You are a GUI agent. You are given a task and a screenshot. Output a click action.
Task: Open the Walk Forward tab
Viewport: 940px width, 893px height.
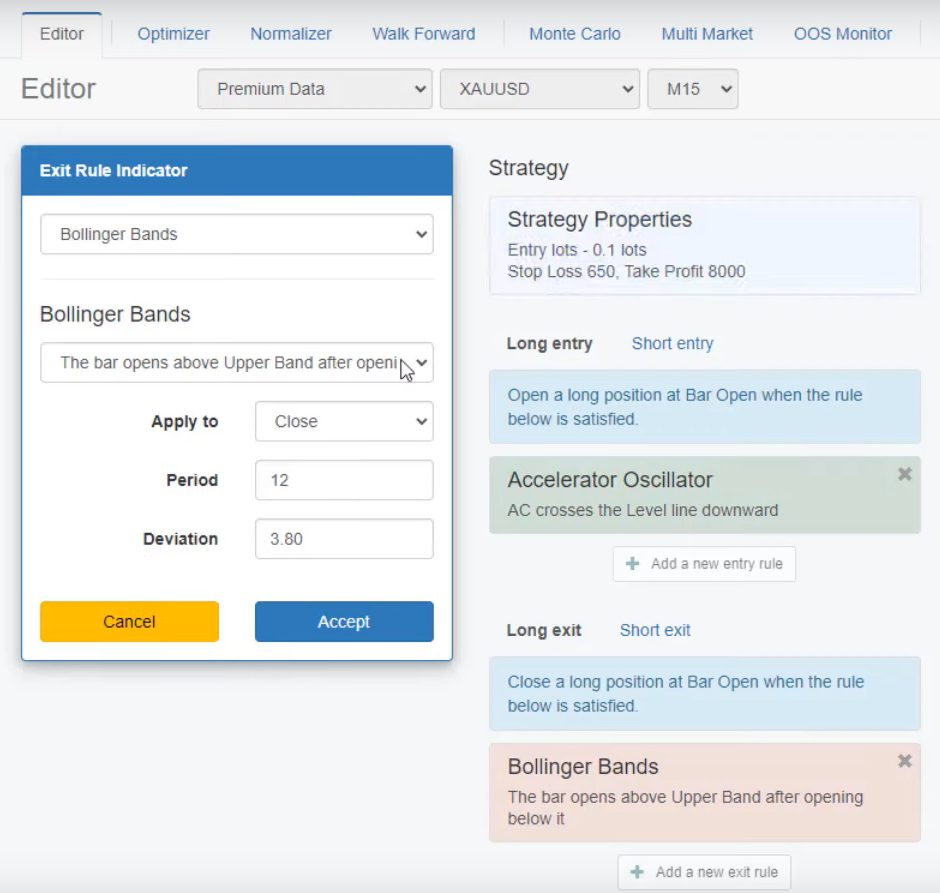[x=423, y=34]
